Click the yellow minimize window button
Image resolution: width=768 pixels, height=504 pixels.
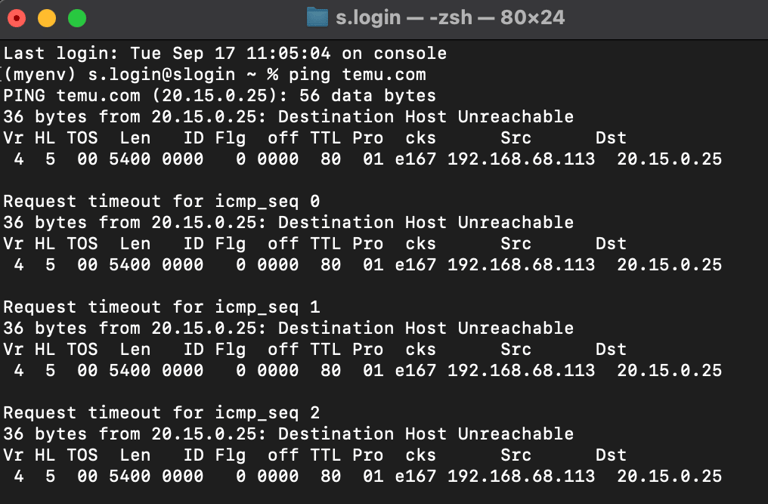47,19
